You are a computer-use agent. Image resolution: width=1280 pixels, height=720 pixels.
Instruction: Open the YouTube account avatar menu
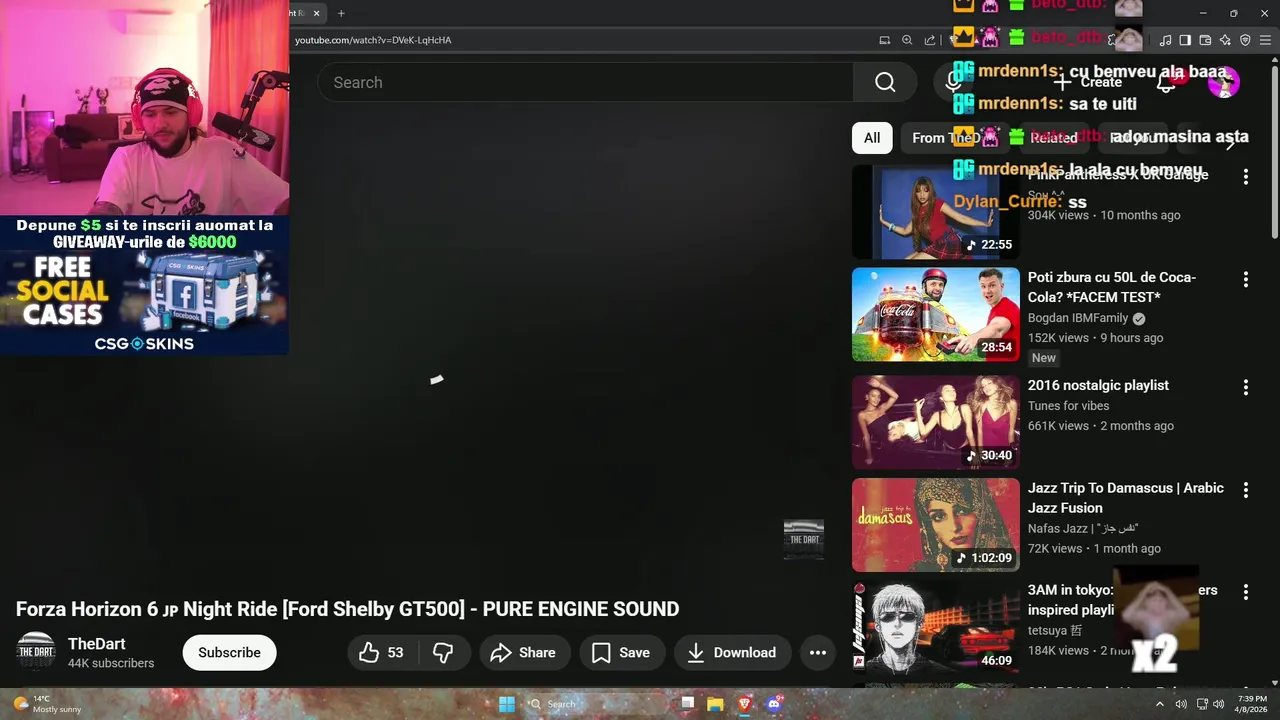coord(1224,82)
